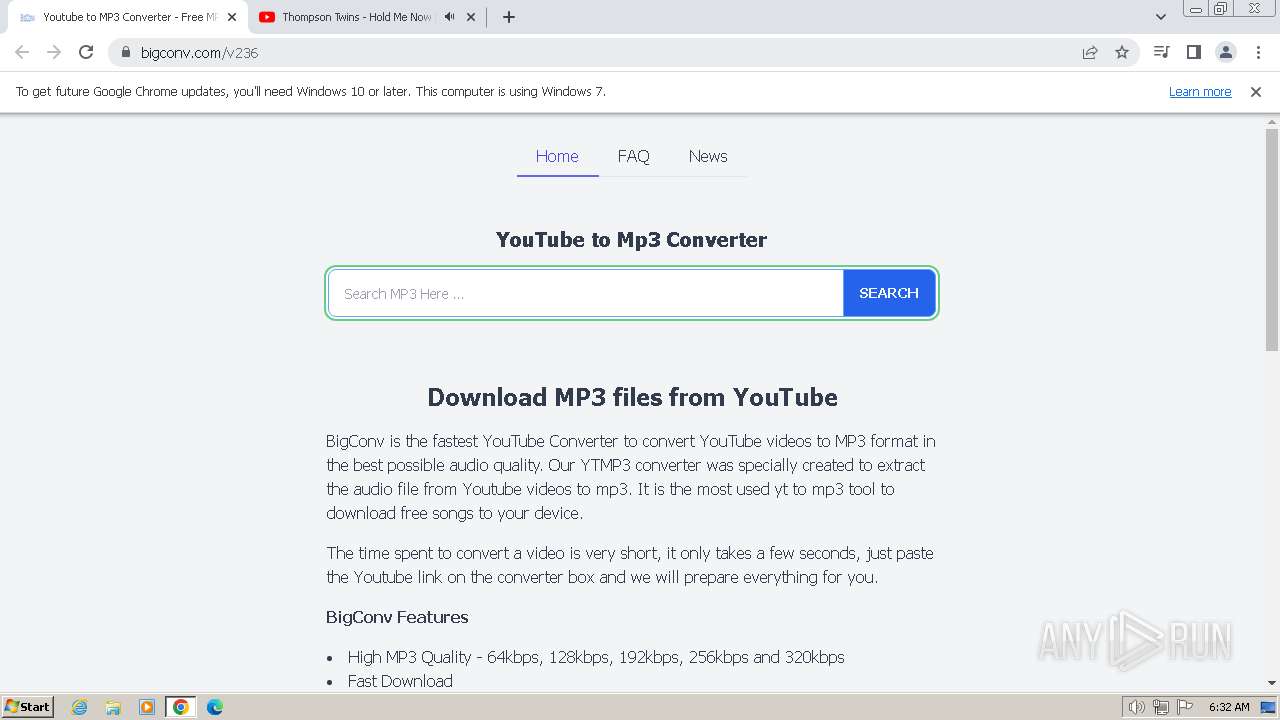Close the Youtube to MP3 Converter tab
Image resolution: width=1280 pixels, height=720 pixels.
[x=232, y=17]
